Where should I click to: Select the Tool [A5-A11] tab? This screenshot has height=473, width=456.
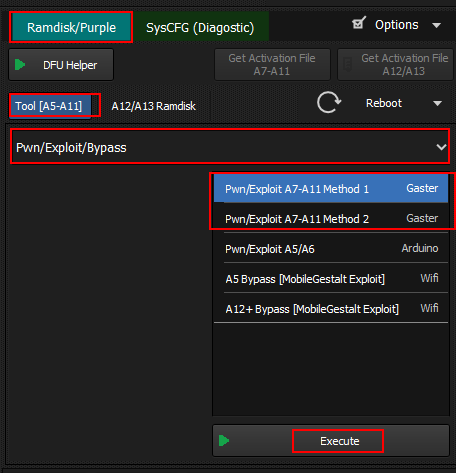pyautogui.click(x=50, y=106)
